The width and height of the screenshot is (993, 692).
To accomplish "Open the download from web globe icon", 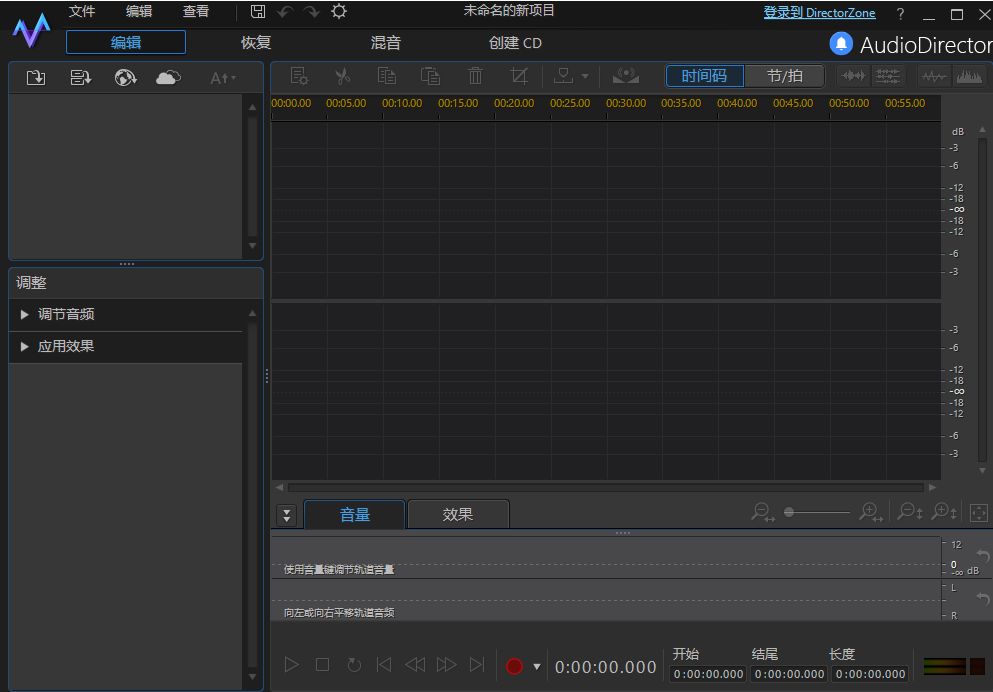I will coord(125,76).
